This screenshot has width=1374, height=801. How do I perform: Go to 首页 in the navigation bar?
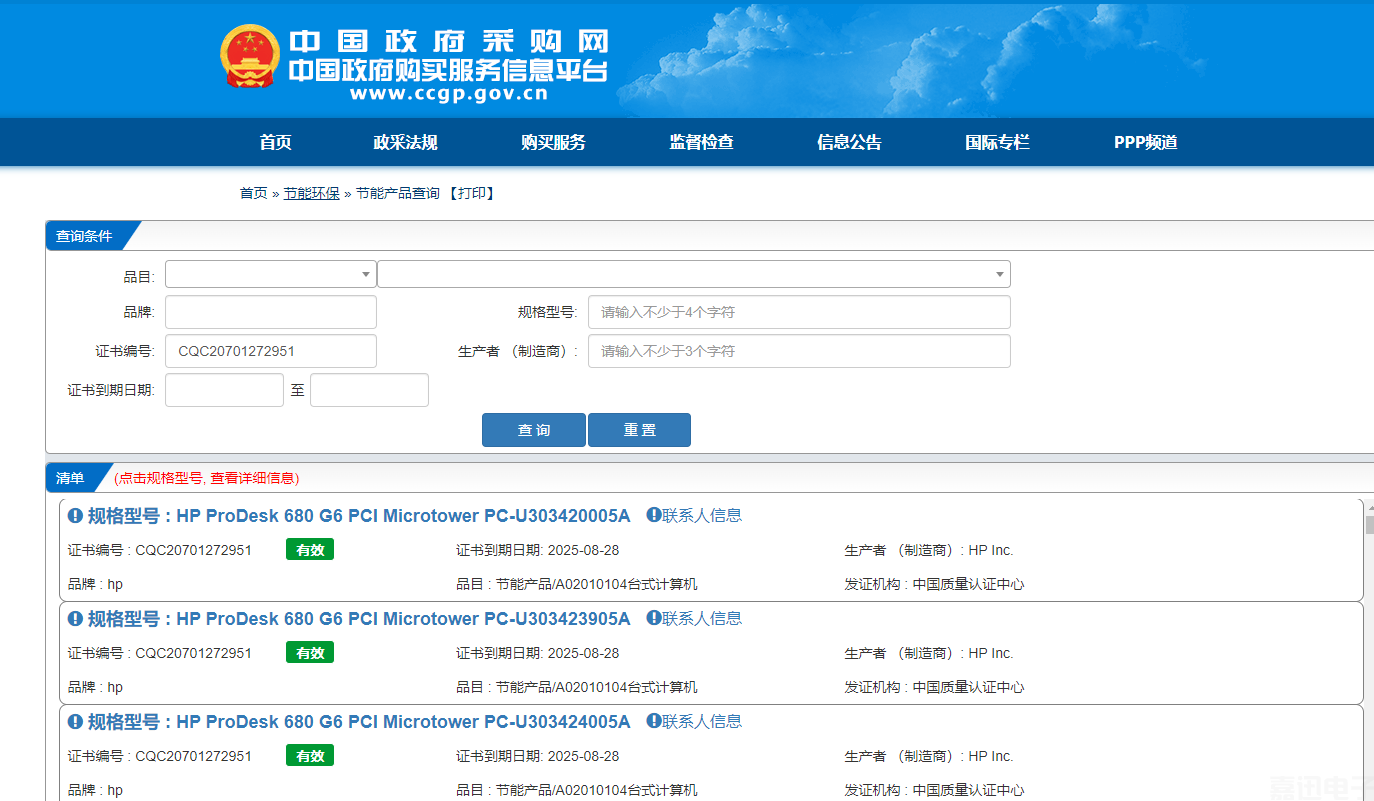click(275, 142)
